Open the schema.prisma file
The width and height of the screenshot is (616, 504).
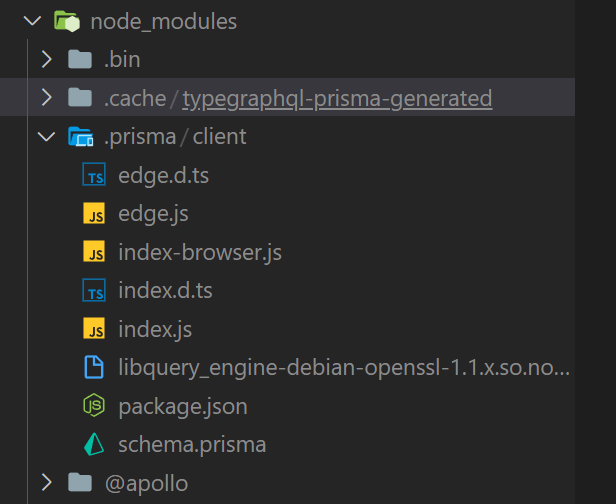click(x=192, y=445)
